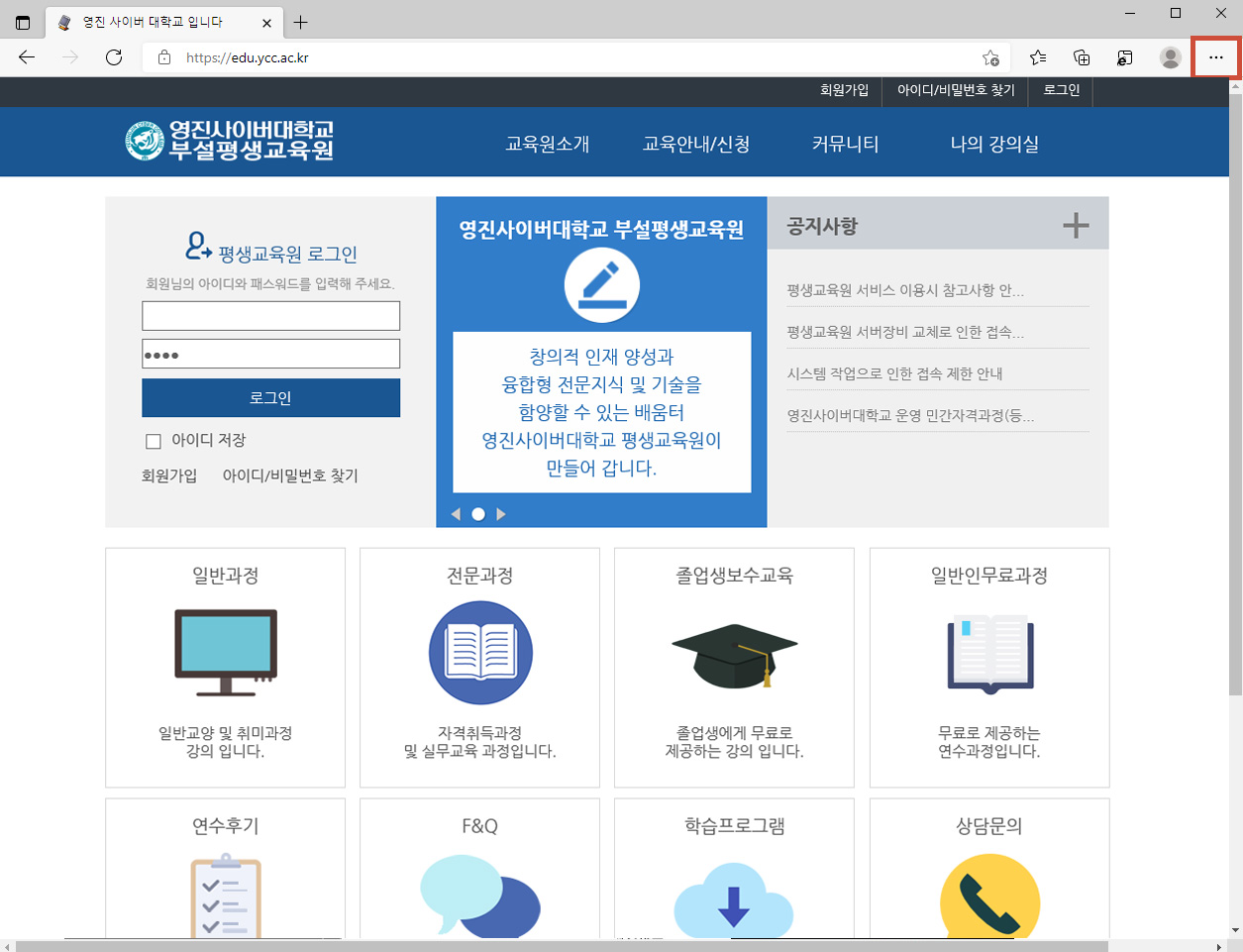Click the 학습프로그램 cloud download icon
1243x952 pixels.
tap(734, 899)
